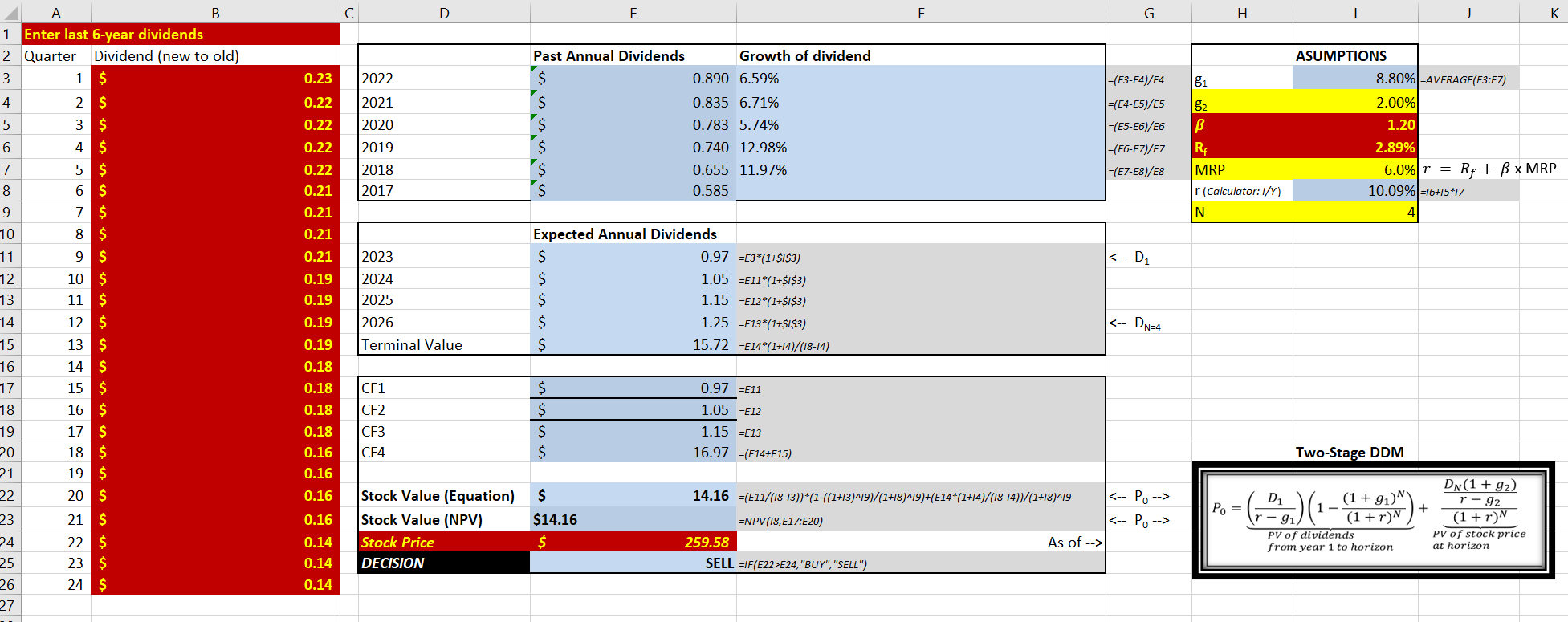
Task: Click the 'Two-Stage DDM' title
Action: [x=1350, y=452]
